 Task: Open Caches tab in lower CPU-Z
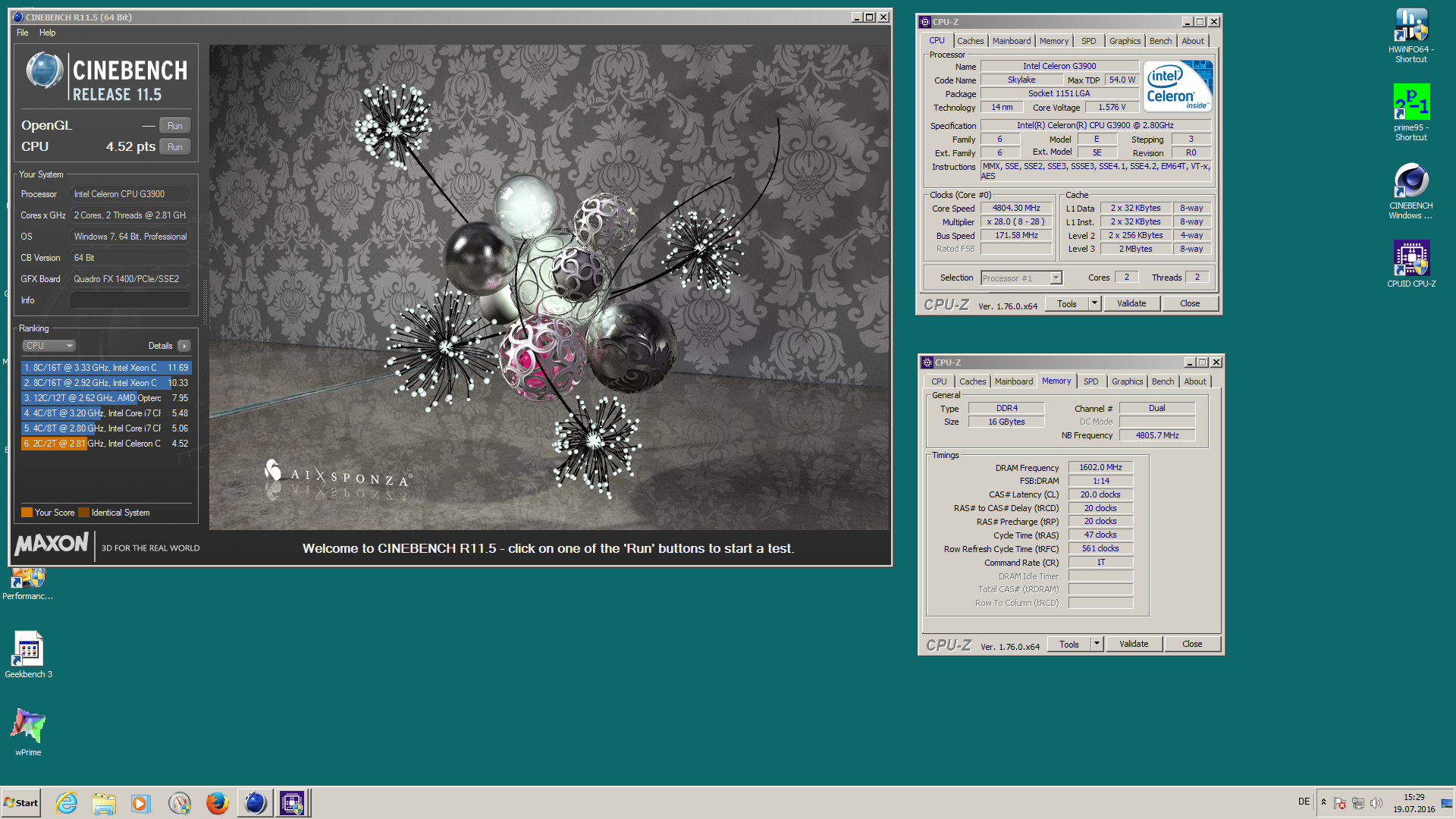972,381
